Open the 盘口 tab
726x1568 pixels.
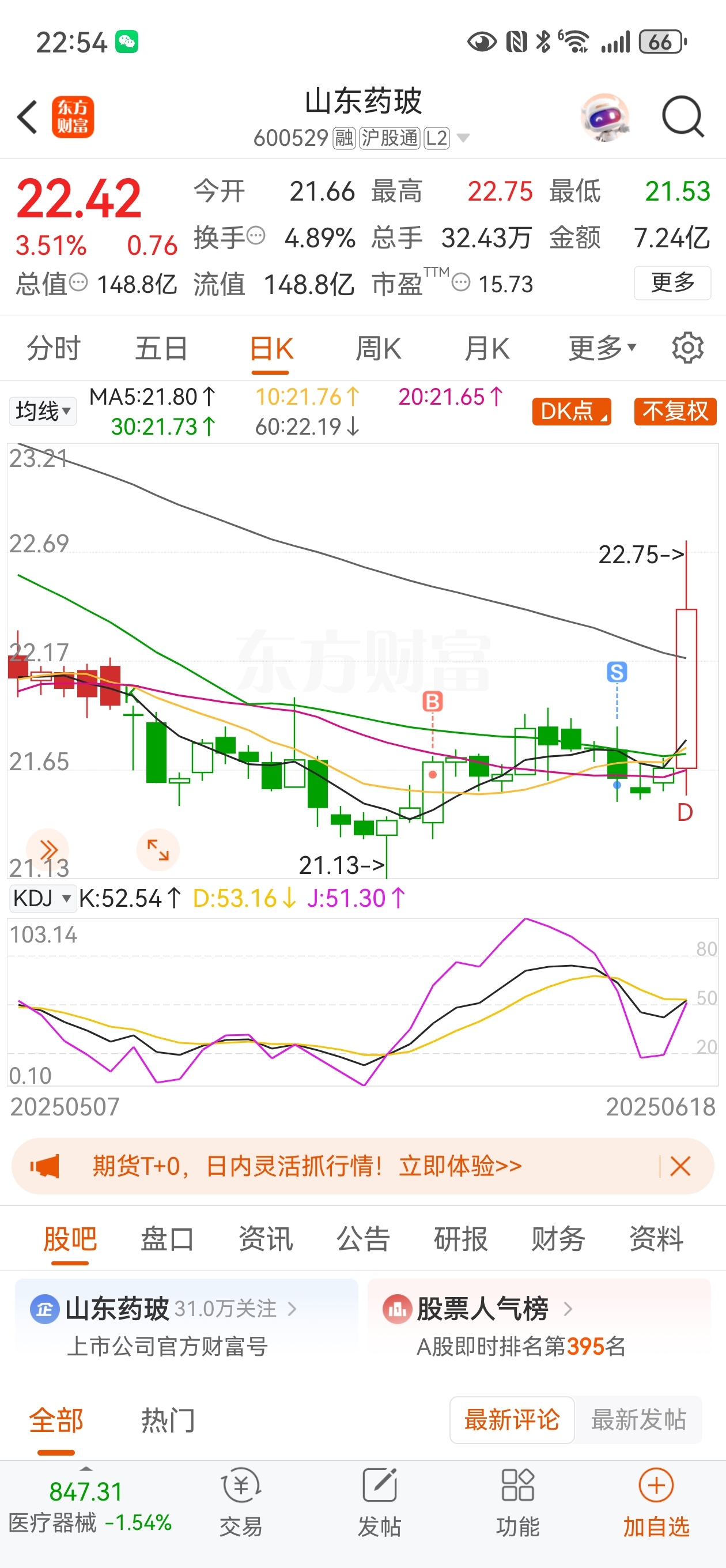tap(167, 1239)
